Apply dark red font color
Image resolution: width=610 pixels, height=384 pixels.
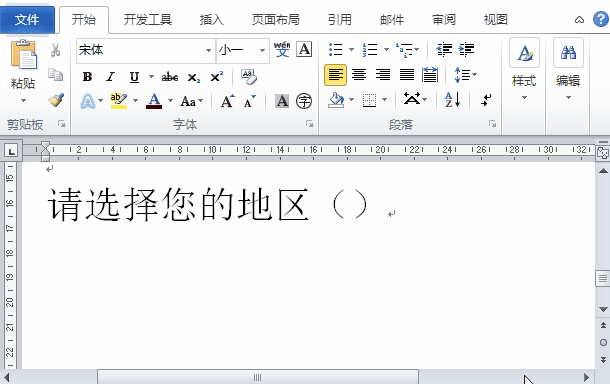154,101
